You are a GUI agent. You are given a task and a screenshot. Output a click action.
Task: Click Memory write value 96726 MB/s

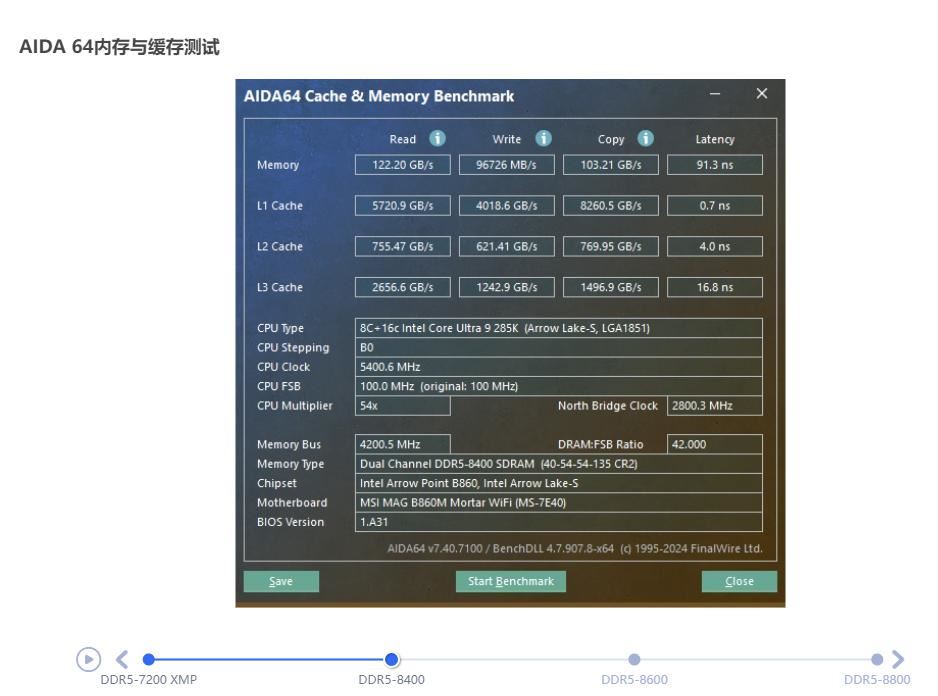click(507, 165)
